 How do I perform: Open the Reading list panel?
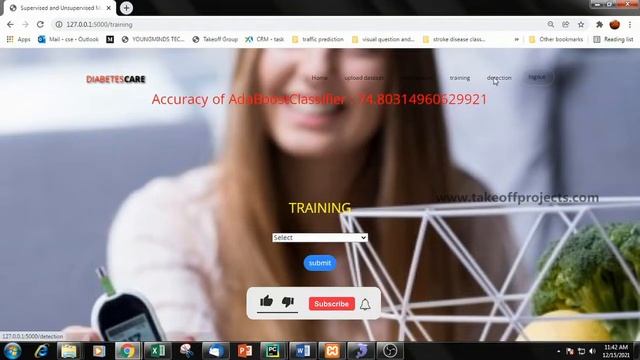click(613, 39)
